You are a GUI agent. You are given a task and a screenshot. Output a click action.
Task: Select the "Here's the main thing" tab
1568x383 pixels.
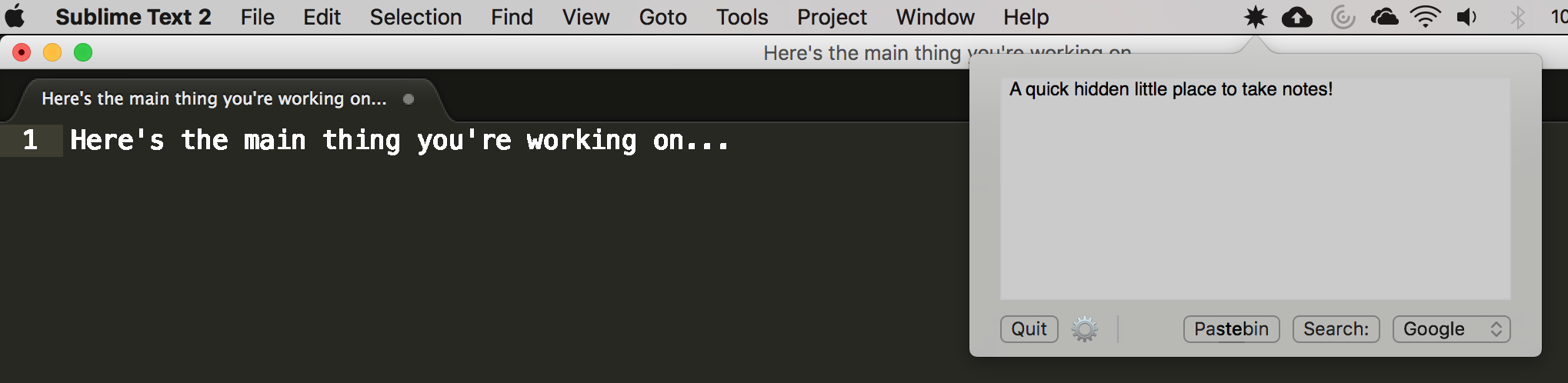214,98
